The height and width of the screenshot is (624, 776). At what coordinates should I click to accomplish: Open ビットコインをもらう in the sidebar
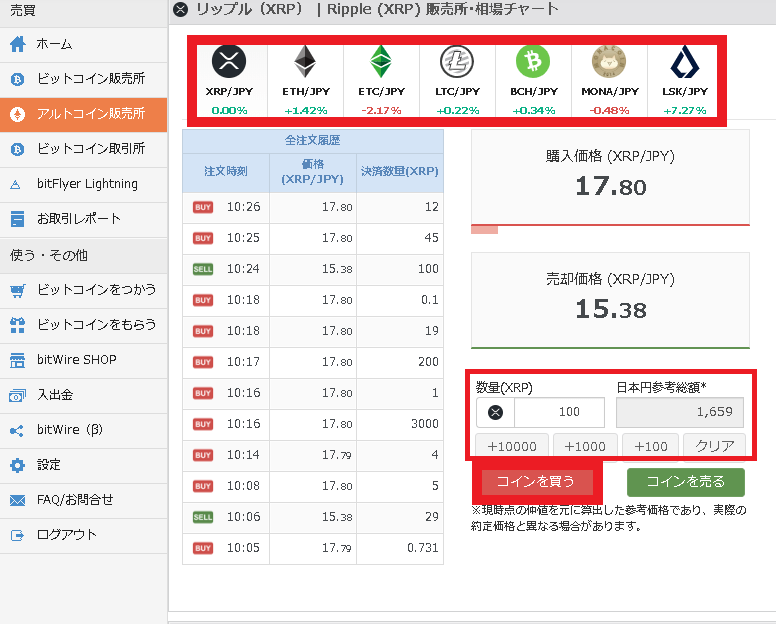tap(84, 325)
